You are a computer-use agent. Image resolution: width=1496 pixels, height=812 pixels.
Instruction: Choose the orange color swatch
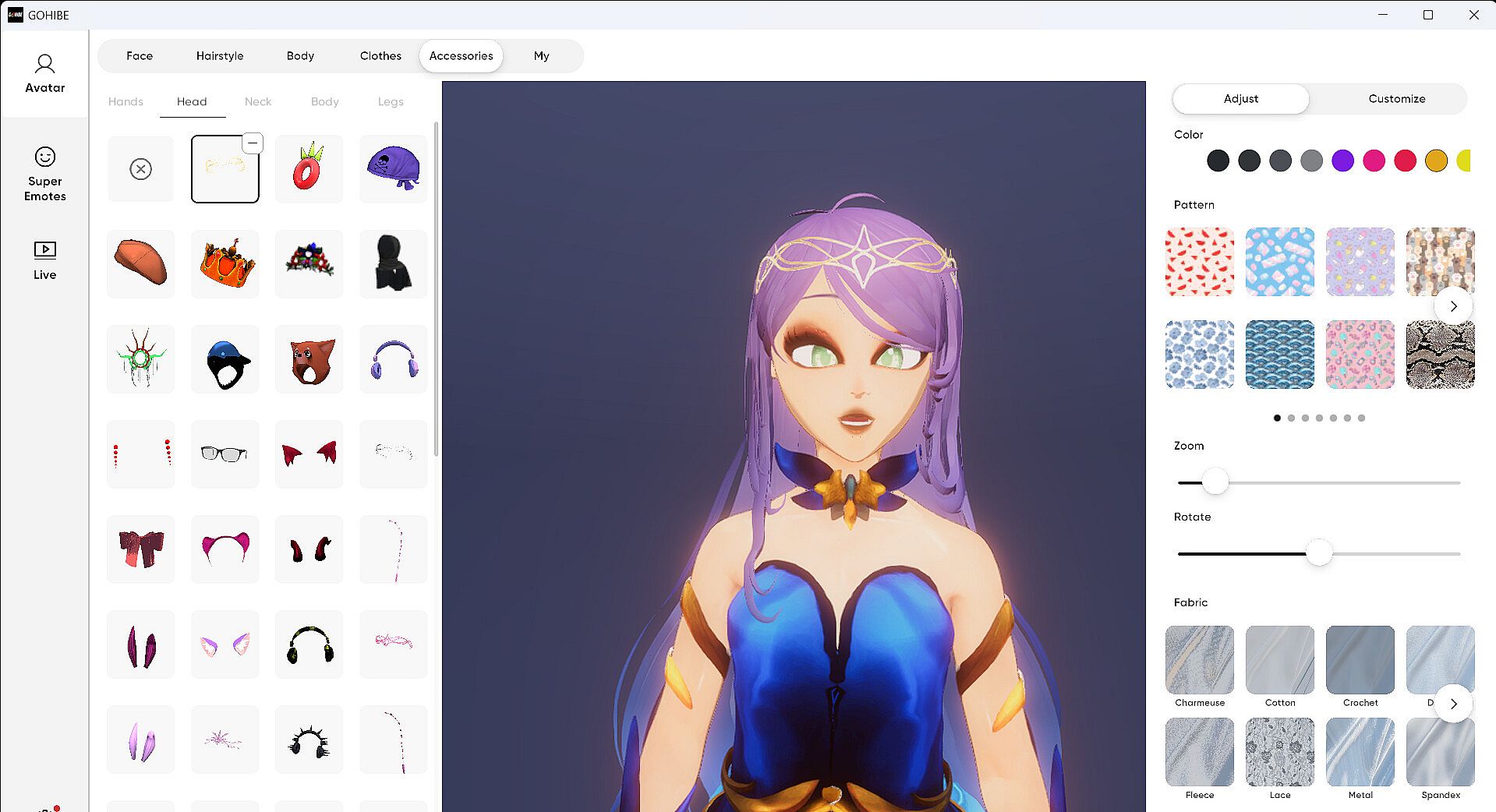pyautogui.click(x=1436, y=161)
